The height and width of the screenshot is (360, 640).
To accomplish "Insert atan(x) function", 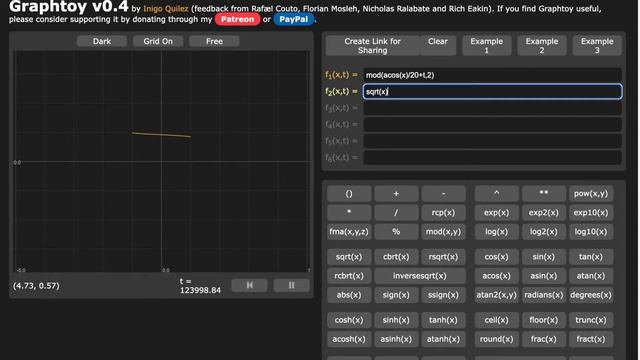I will 591,276.
